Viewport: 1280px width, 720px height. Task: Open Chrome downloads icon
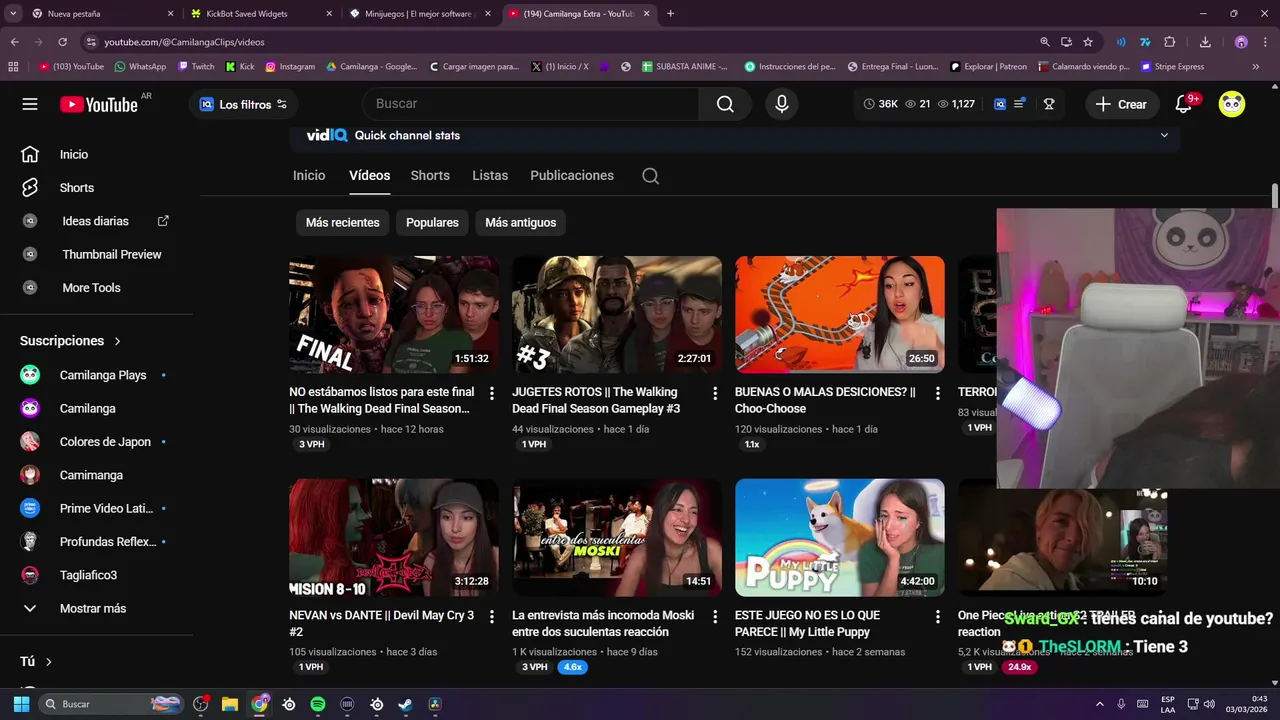click(1205, 42)
